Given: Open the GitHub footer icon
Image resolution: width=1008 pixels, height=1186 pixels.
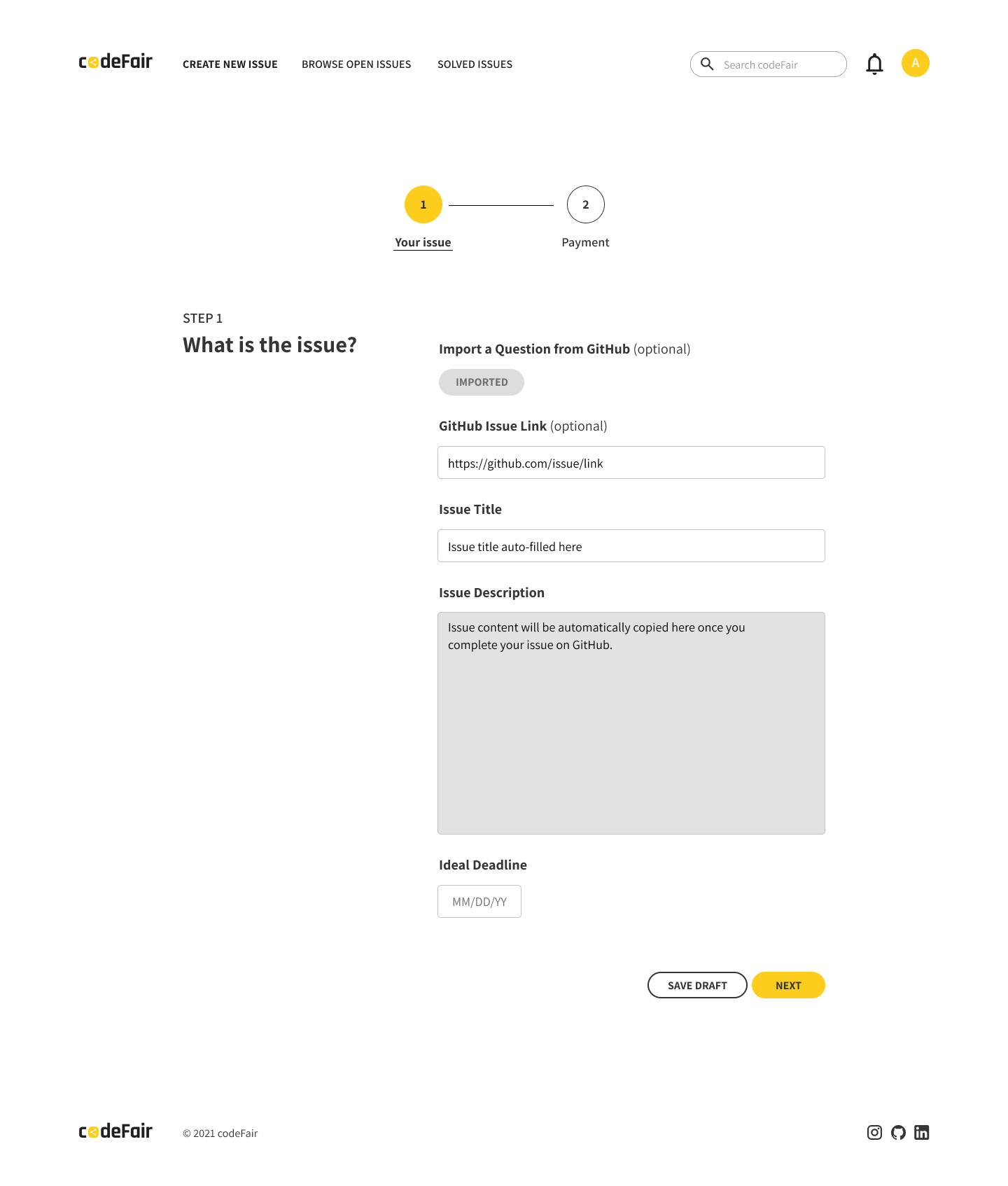Looking at the screenshot, I should (898, 1132).
